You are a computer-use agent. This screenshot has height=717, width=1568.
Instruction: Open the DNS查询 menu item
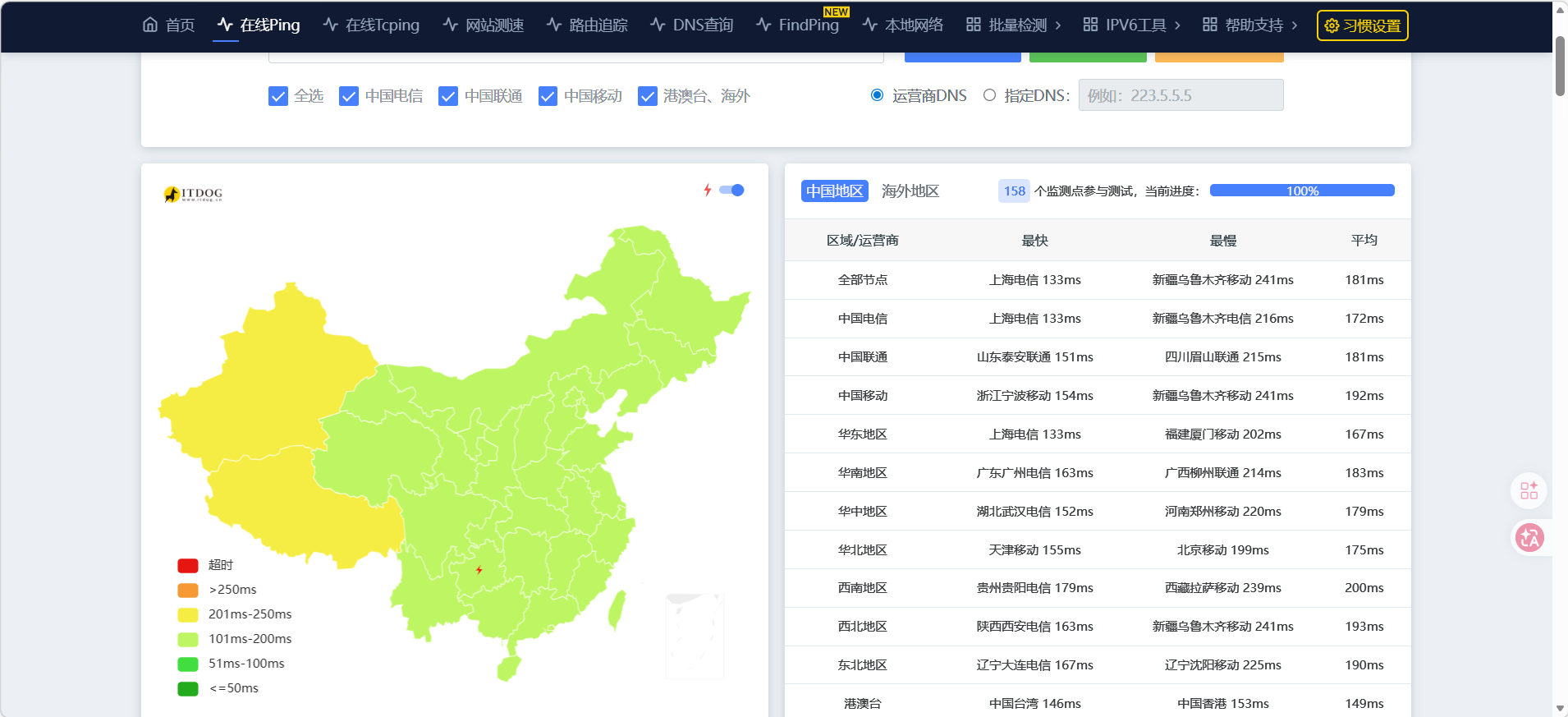(x=692, y=25)
